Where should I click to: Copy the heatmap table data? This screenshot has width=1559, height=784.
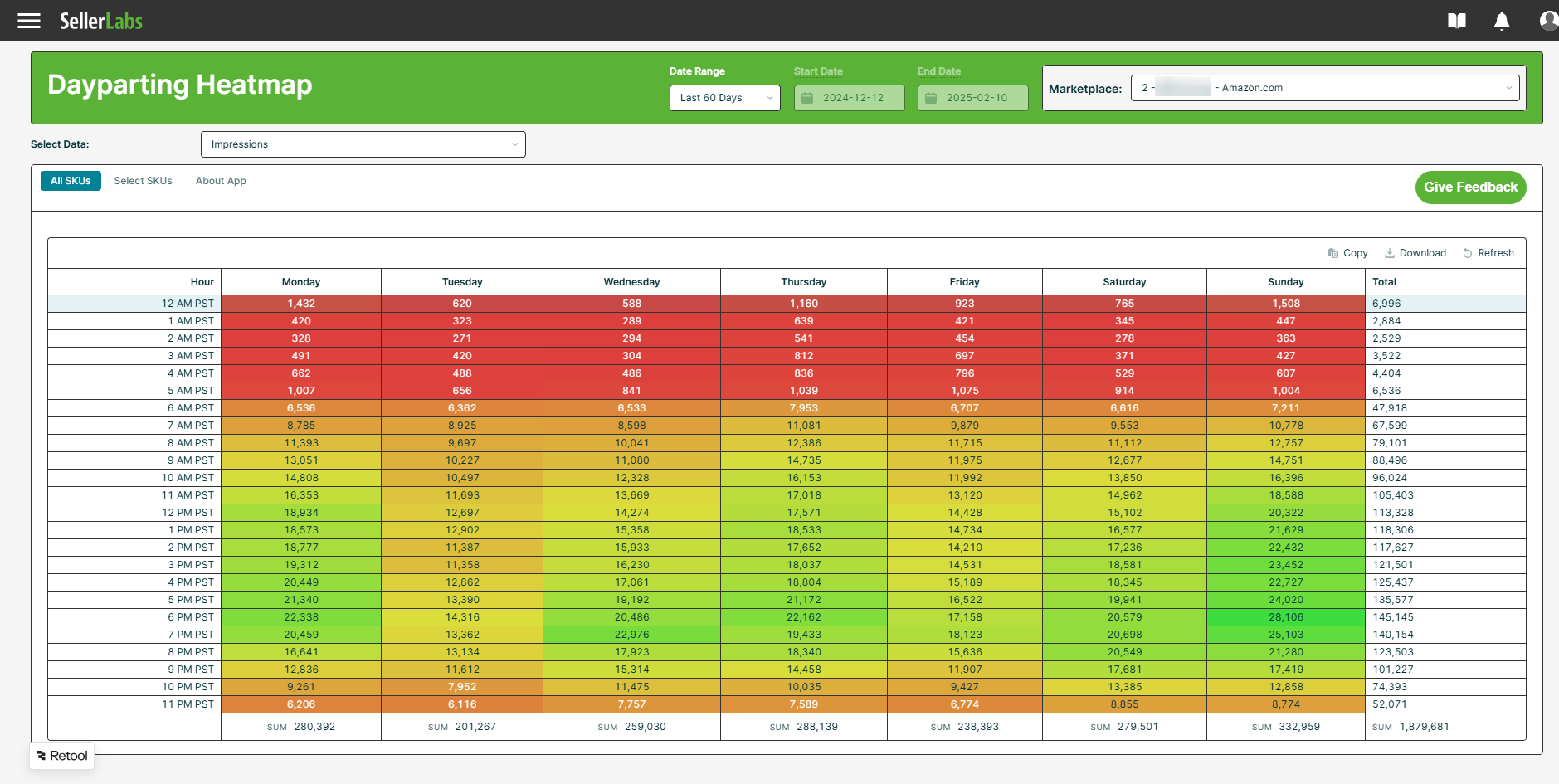point(1347,253)
